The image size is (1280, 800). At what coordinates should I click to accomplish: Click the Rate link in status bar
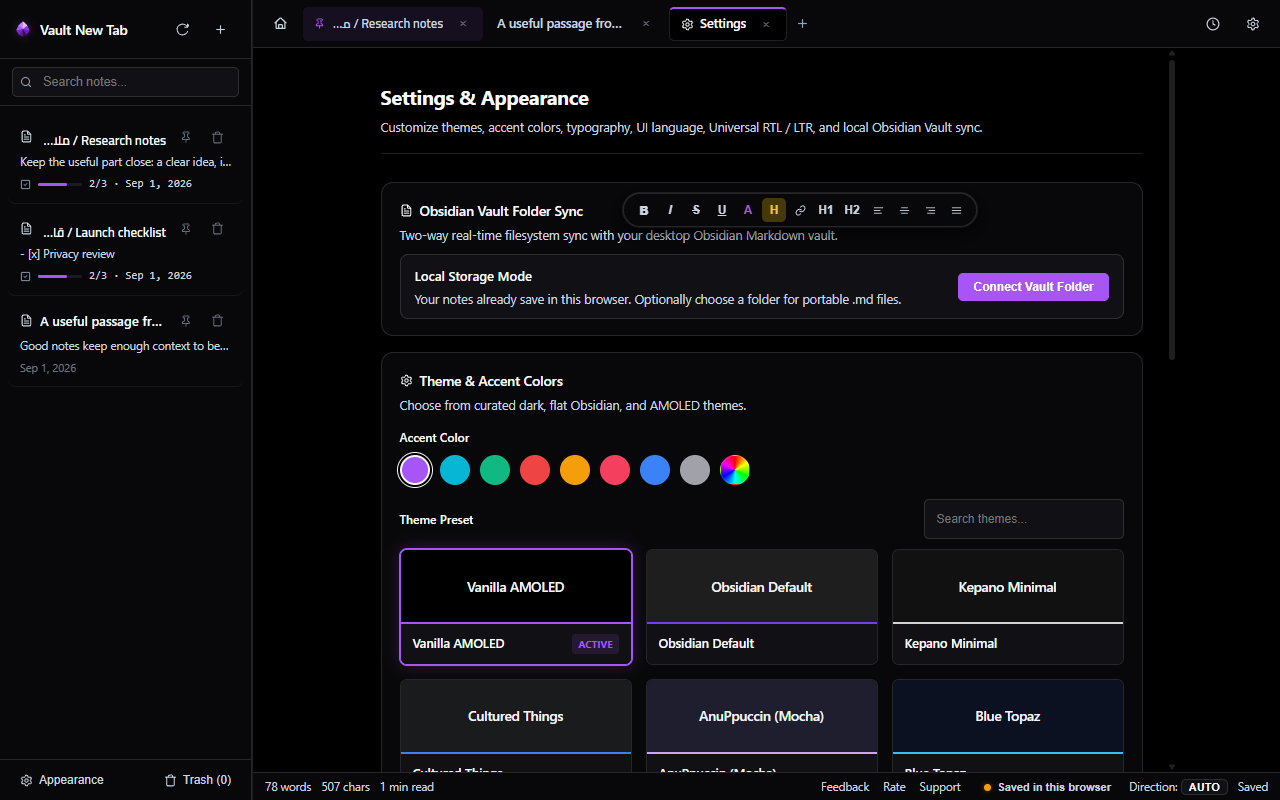[x=894, y=787]
